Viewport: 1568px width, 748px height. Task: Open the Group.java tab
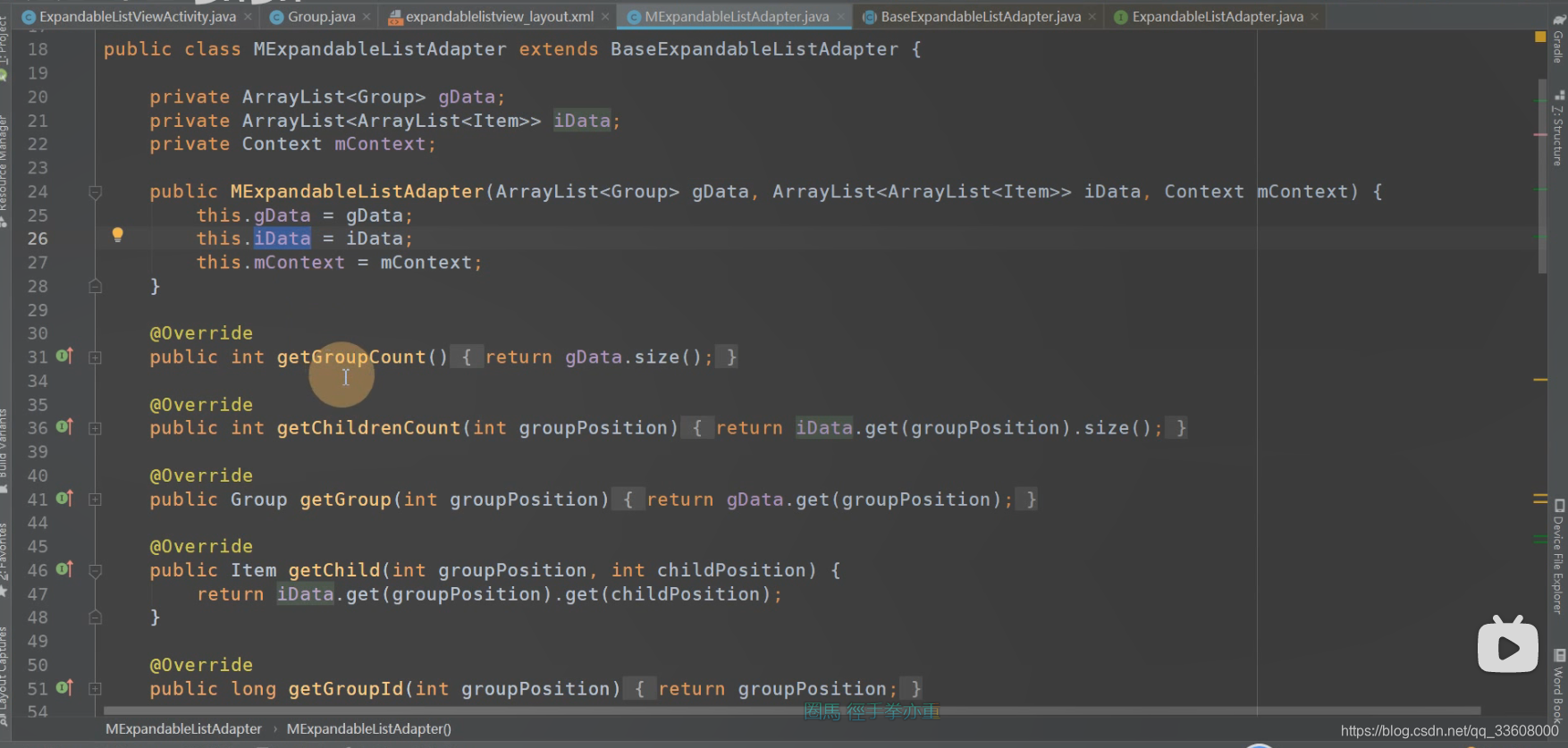click(x=321, y=16)
